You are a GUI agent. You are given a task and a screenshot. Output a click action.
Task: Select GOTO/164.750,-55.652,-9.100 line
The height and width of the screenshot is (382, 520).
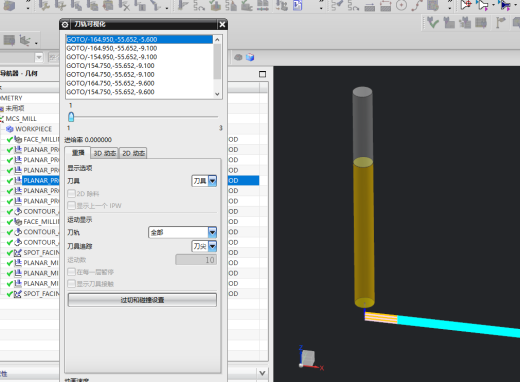tap(139, 74)
